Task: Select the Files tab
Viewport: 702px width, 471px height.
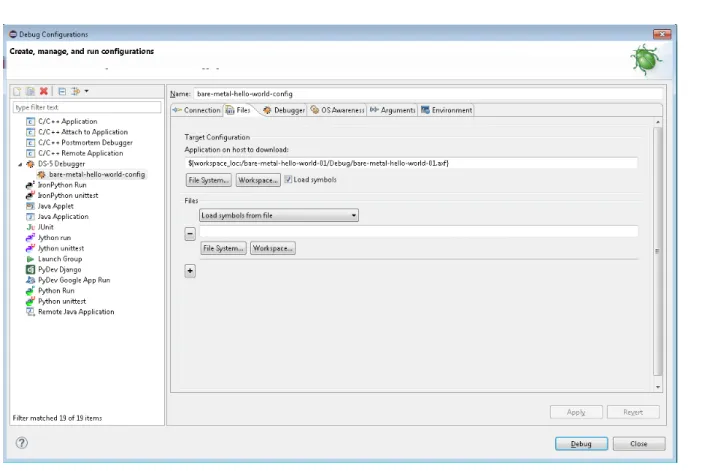Action: pos(238,110)
